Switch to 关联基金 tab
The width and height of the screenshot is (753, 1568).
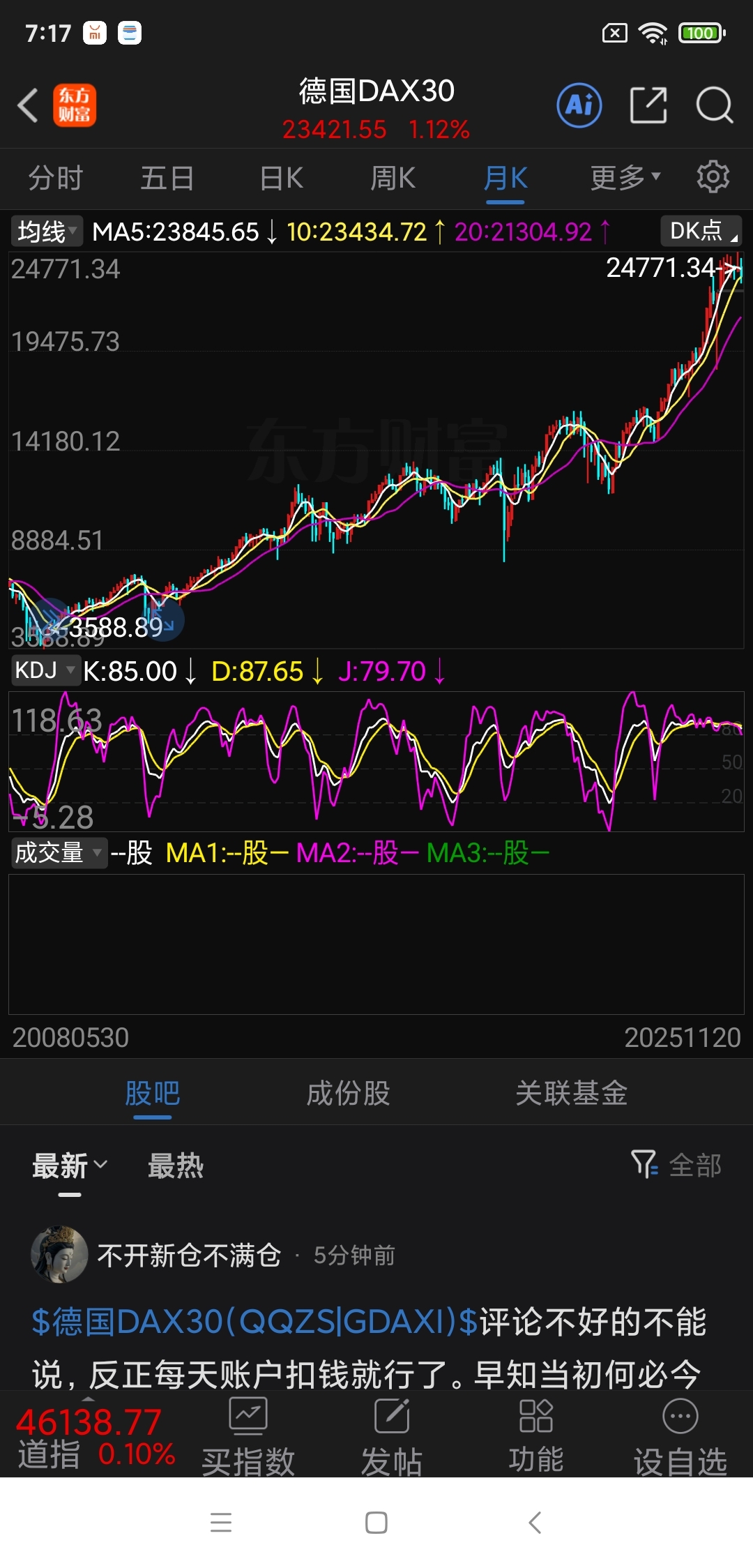571,1093
